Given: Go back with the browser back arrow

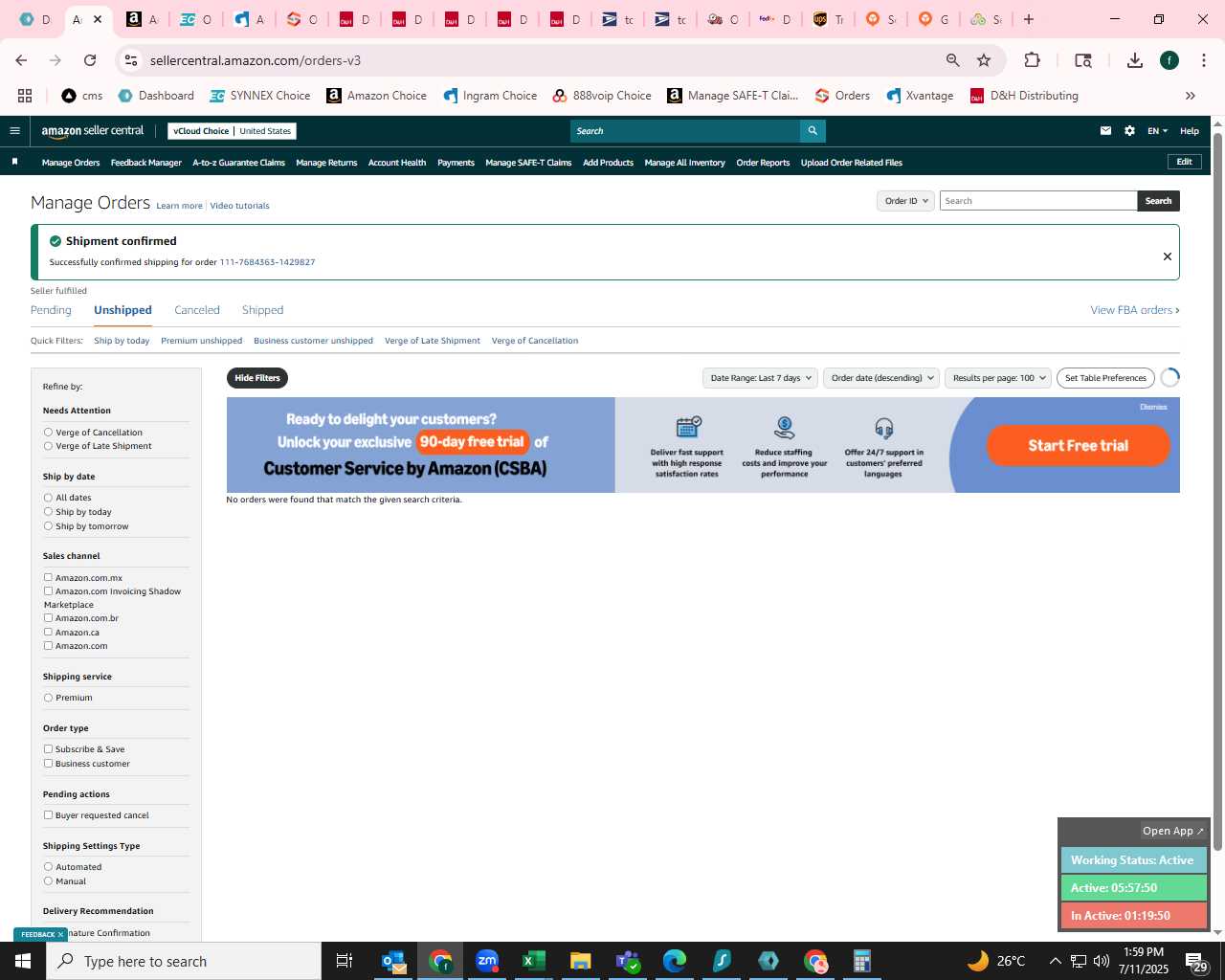Looking at the screenshot, I should pyautogui.click(x=21, y=60).
